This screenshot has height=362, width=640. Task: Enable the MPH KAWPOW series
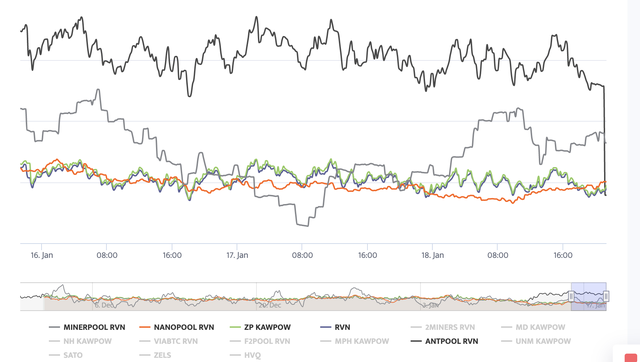pos(354,341)
